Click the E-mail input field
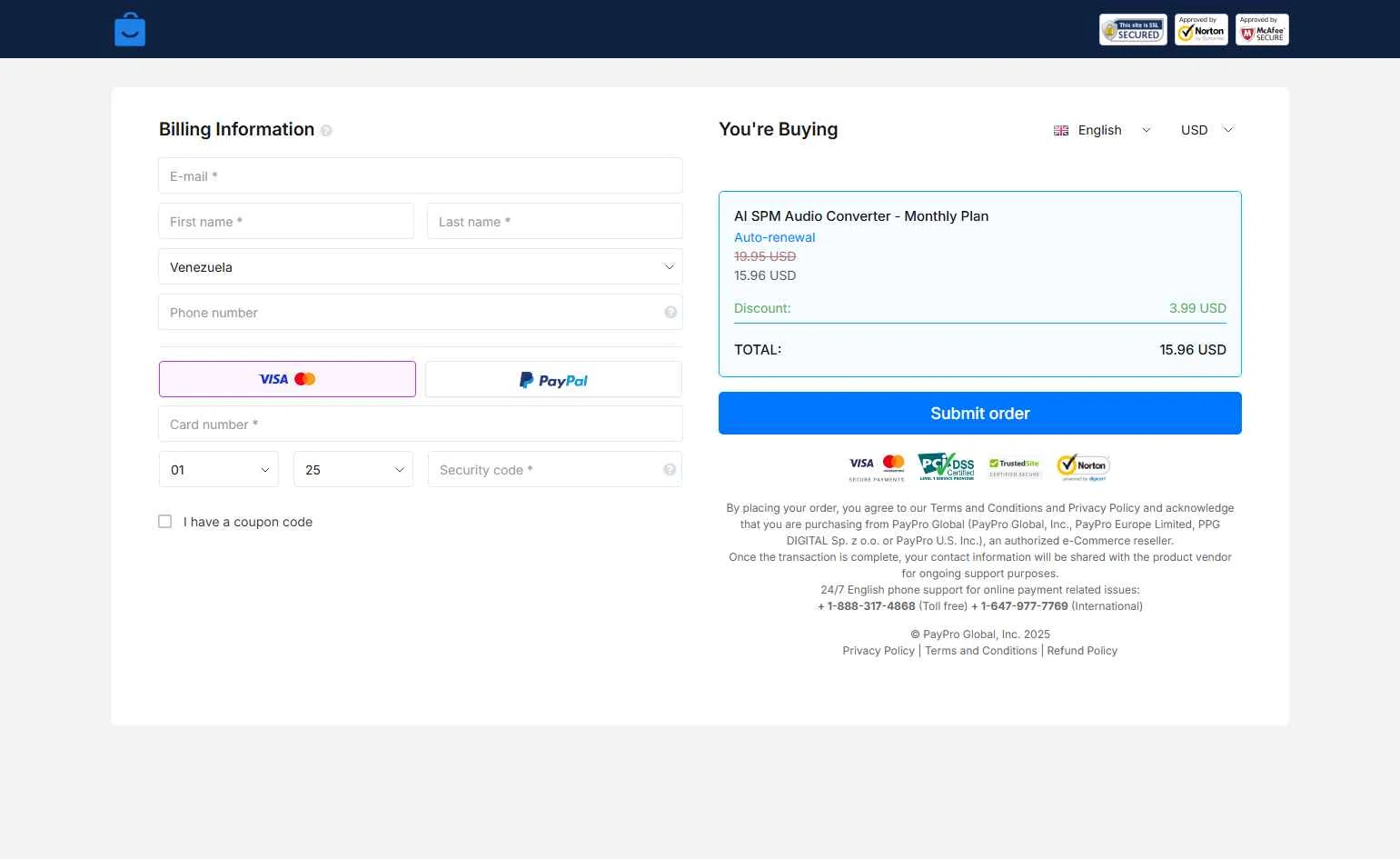Viewport: 1400px width, 859px height. (x=421, y=175)
